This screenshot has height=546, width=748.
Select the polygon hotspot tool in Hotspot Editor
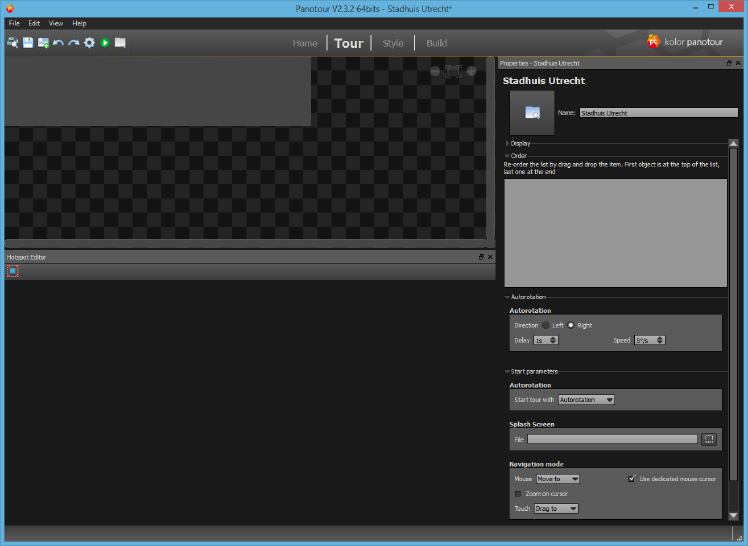point(13,271)
